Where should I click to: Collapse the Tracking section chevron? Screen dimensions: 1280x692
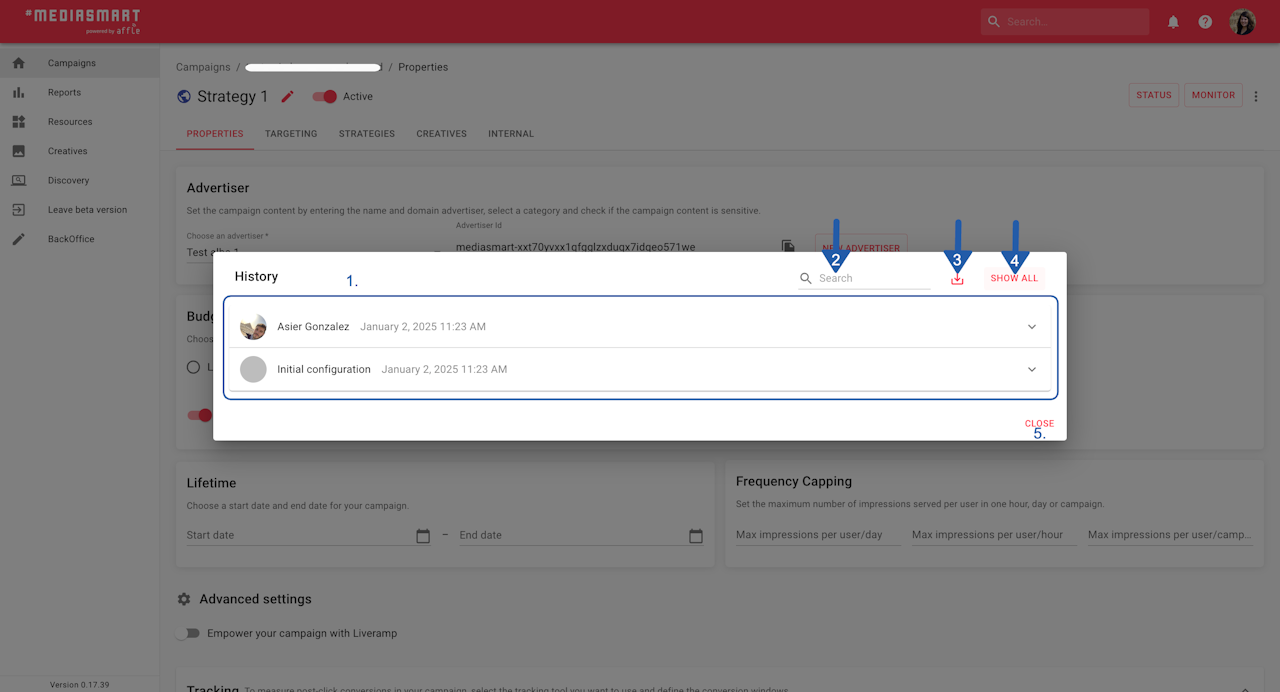[x=1245, y=690]
